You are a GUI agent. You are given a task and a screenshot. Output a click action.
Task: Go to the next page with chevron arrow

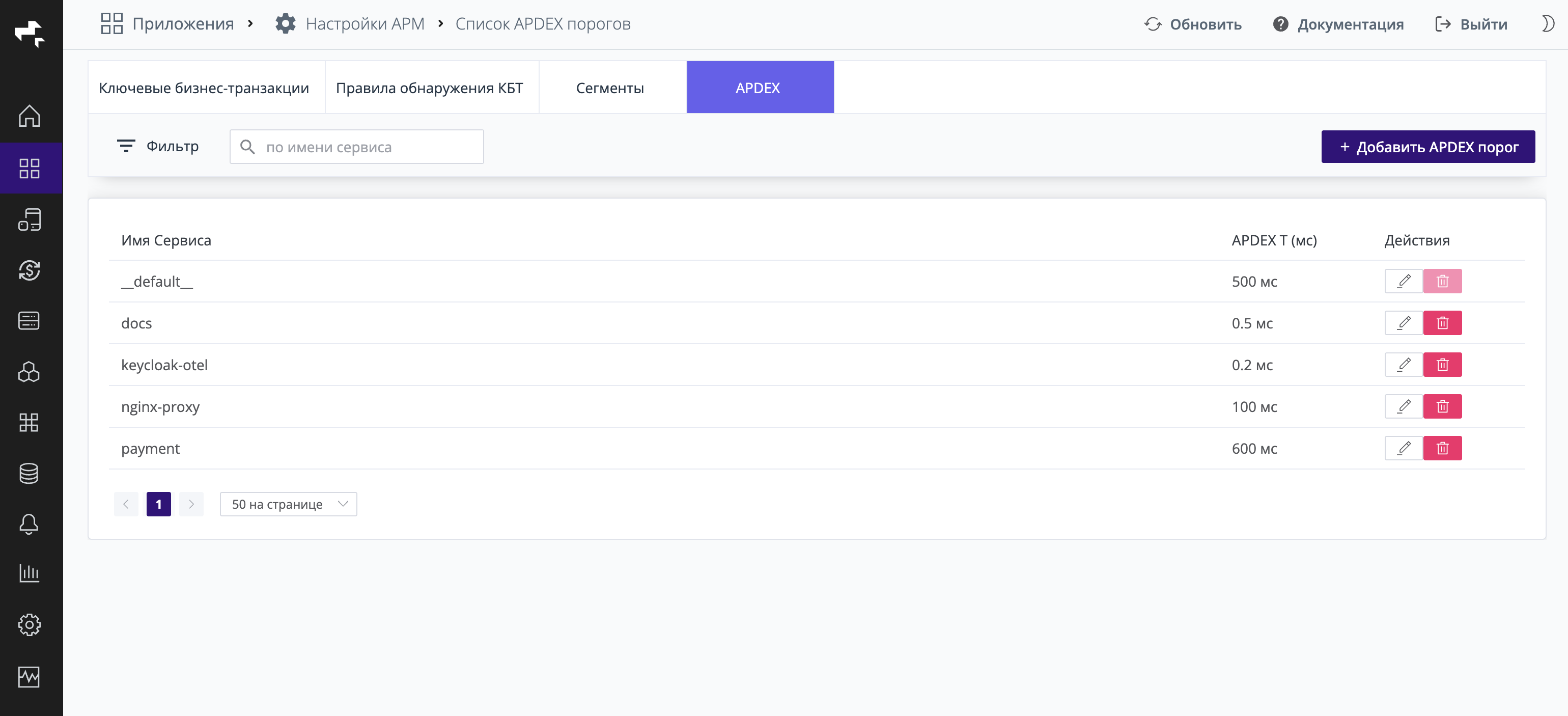[191, 504]
